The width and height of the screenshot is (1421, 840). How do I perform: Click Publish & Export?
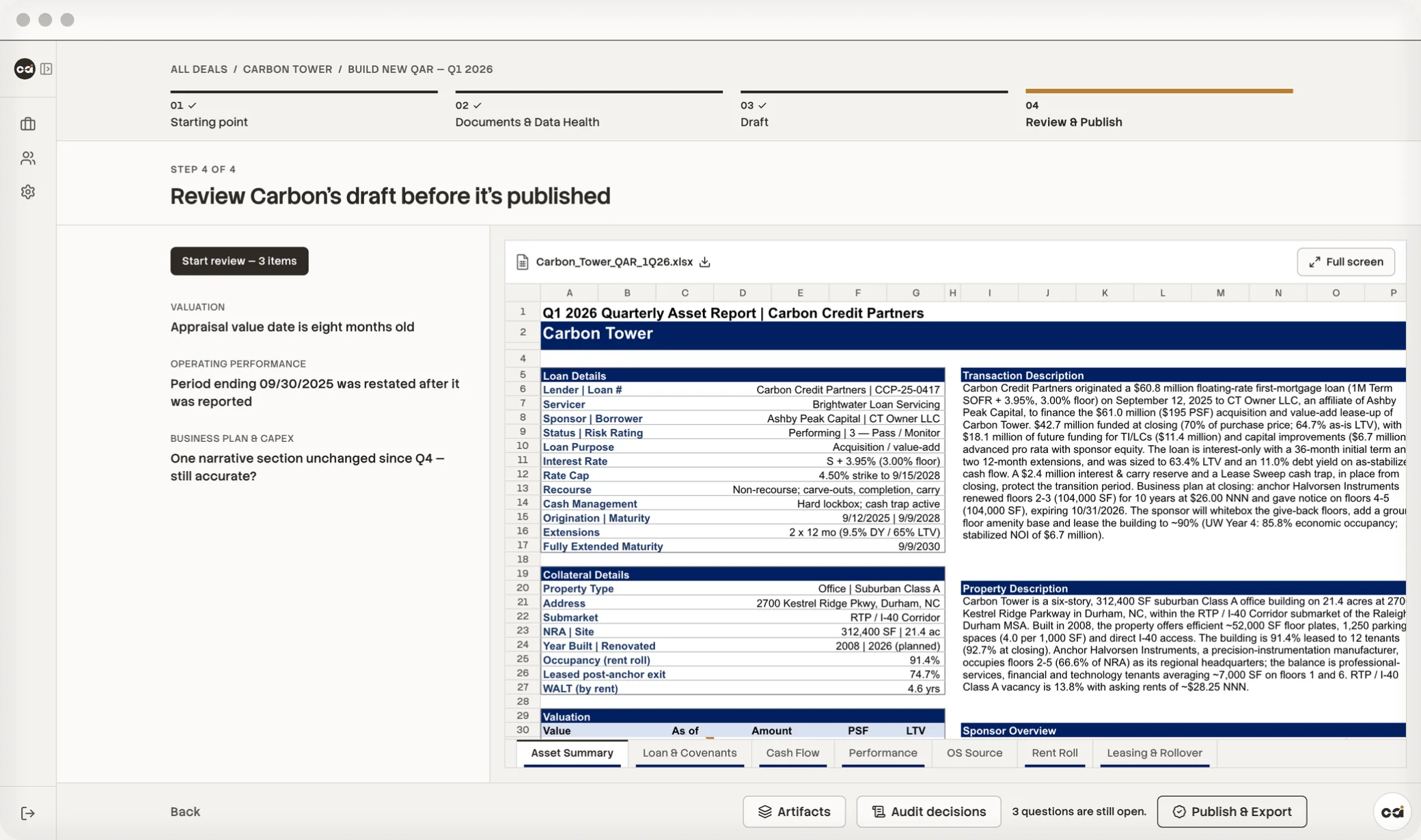pyautogui.click(x=1232, y=811)
